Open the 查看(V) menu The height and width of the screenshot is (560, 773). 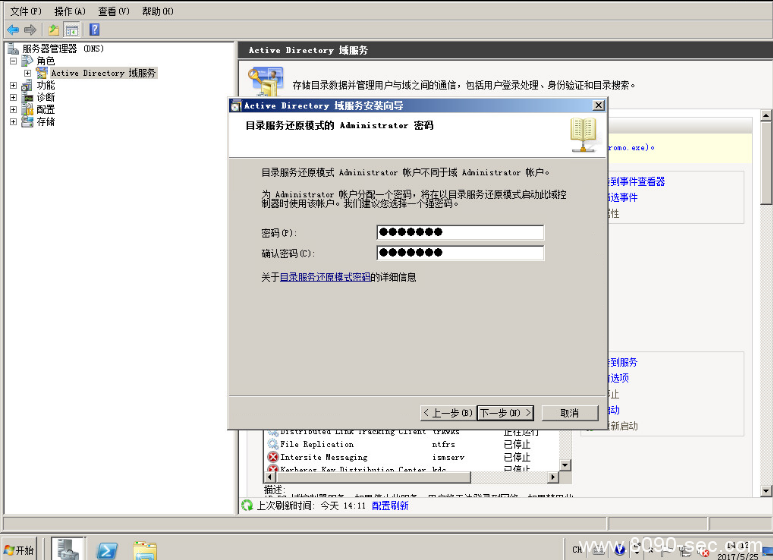coord(113,11)
